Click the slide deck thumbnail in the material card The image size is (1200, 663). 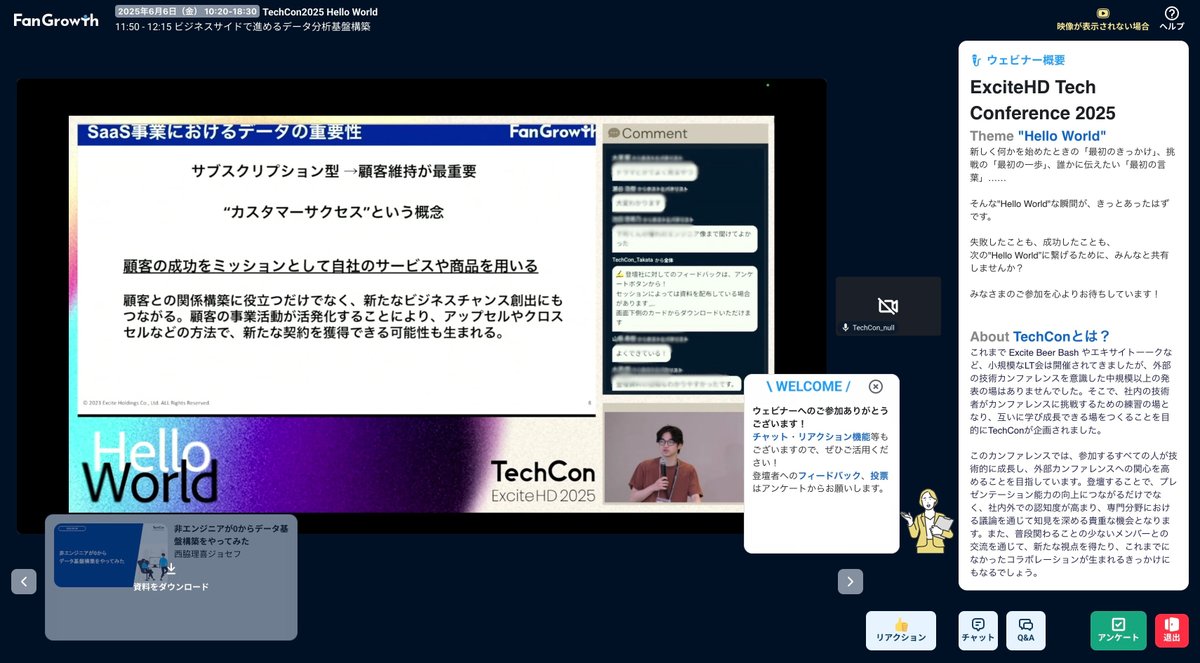111,555
